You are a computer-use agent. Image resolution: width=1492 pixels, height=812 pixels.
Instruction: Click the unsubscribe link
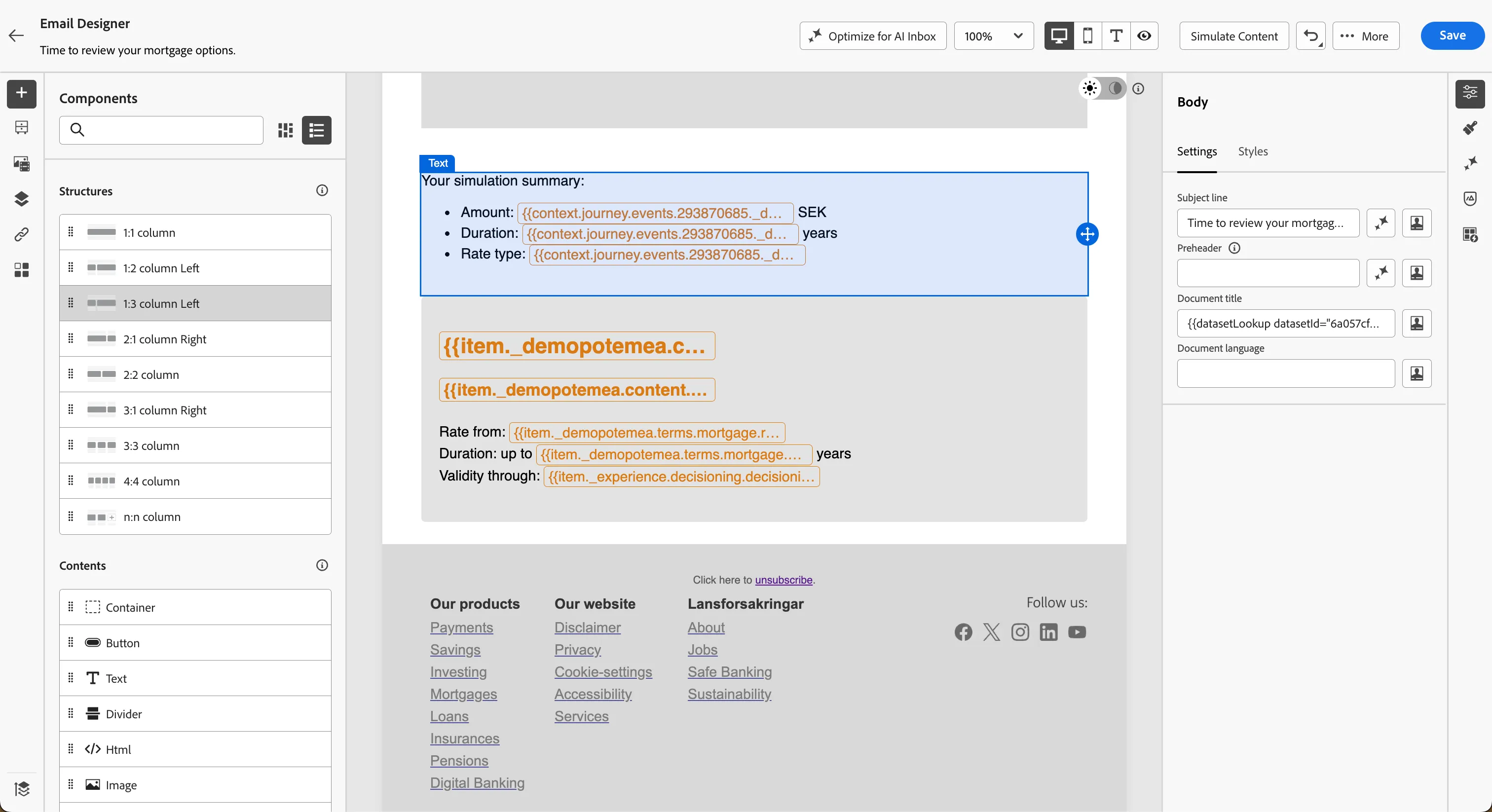tap(783, 580)
